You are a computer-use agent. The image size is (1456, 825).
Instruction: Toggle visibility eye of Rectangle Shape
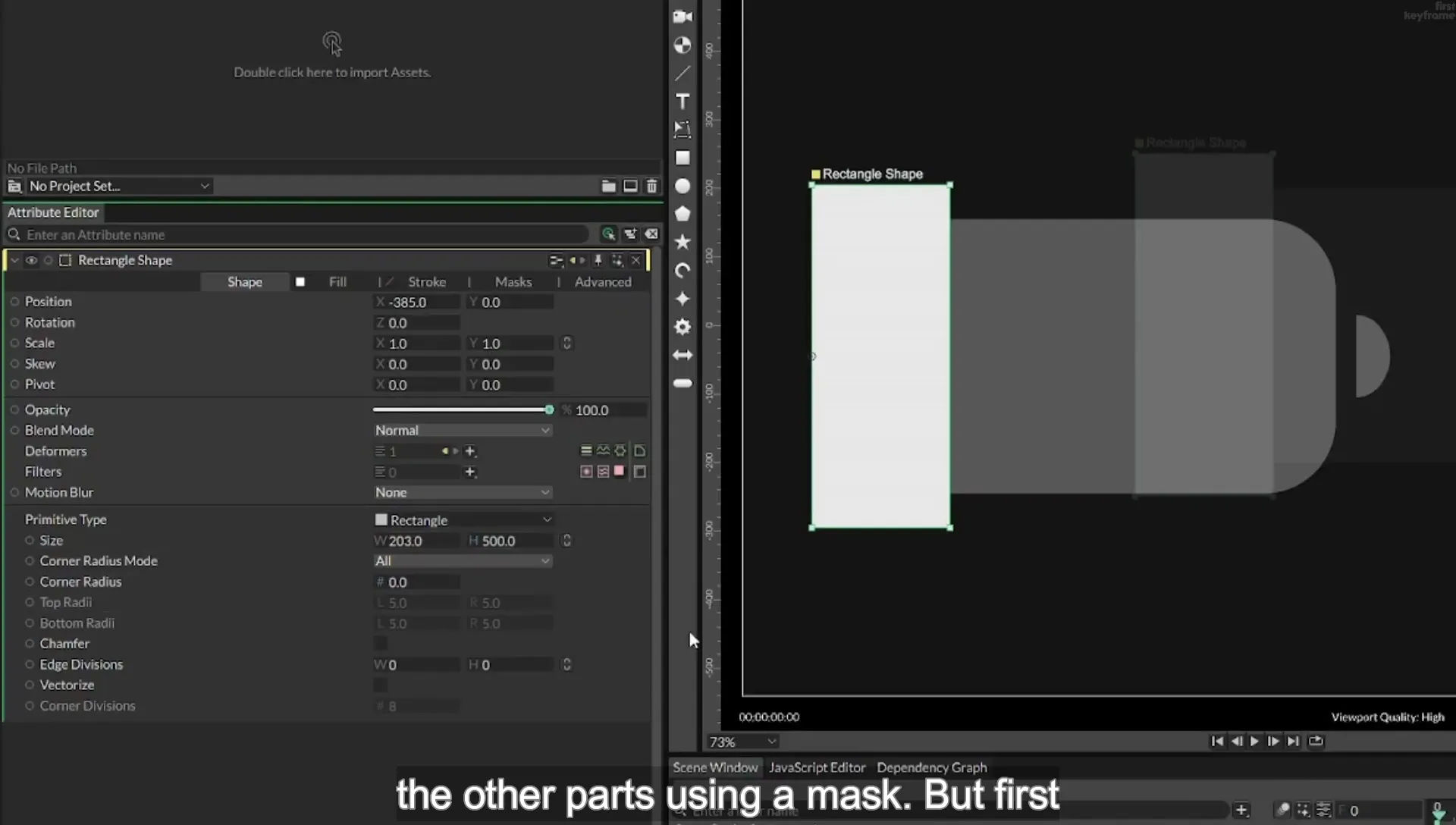pos(31,260)
